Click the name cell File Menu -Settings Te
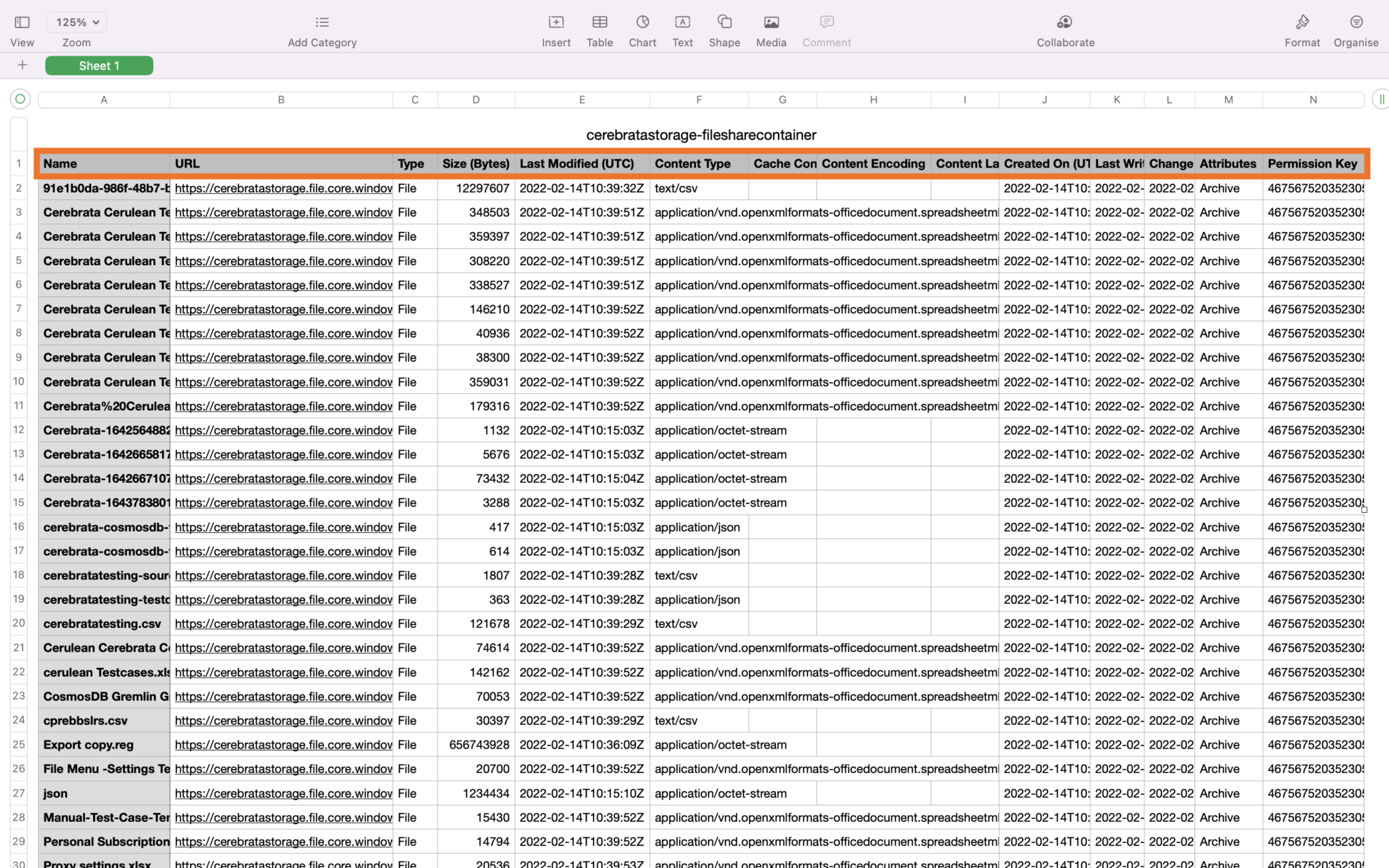1389x868 pixels. tap(104, 769)
